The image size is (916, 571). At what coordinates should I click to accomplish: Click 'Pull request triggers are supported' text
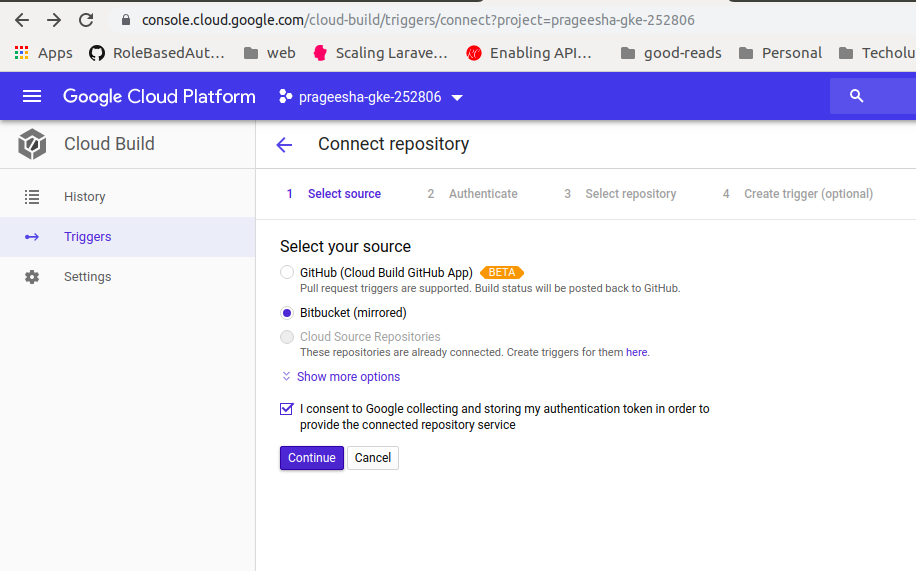coord(386,288)
